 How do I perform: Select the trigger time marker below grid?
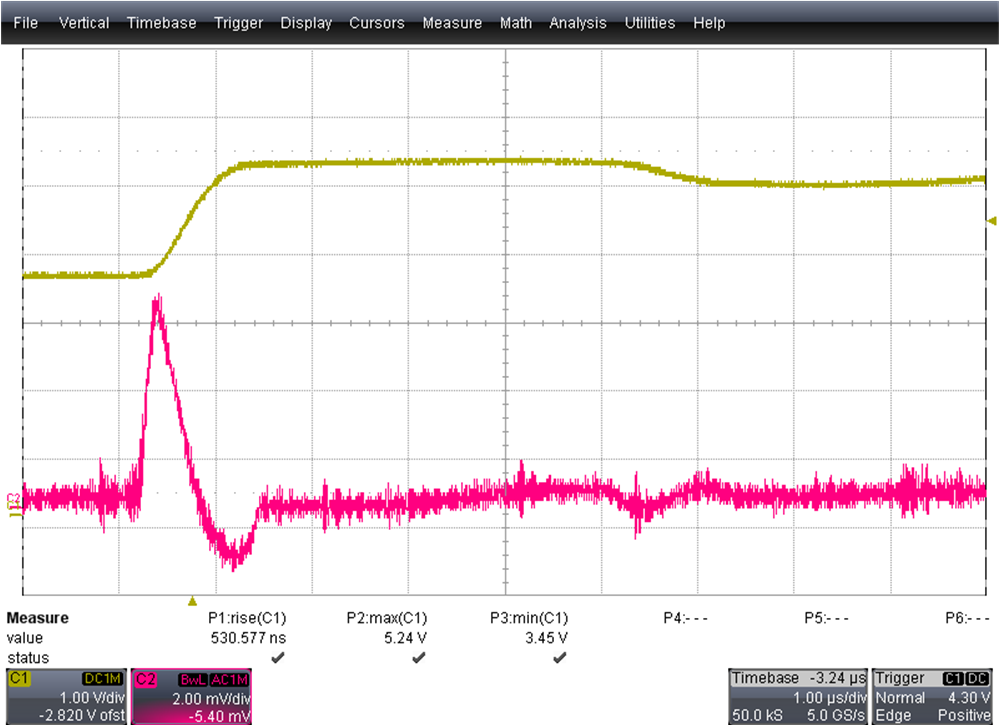tap(193, 601)
